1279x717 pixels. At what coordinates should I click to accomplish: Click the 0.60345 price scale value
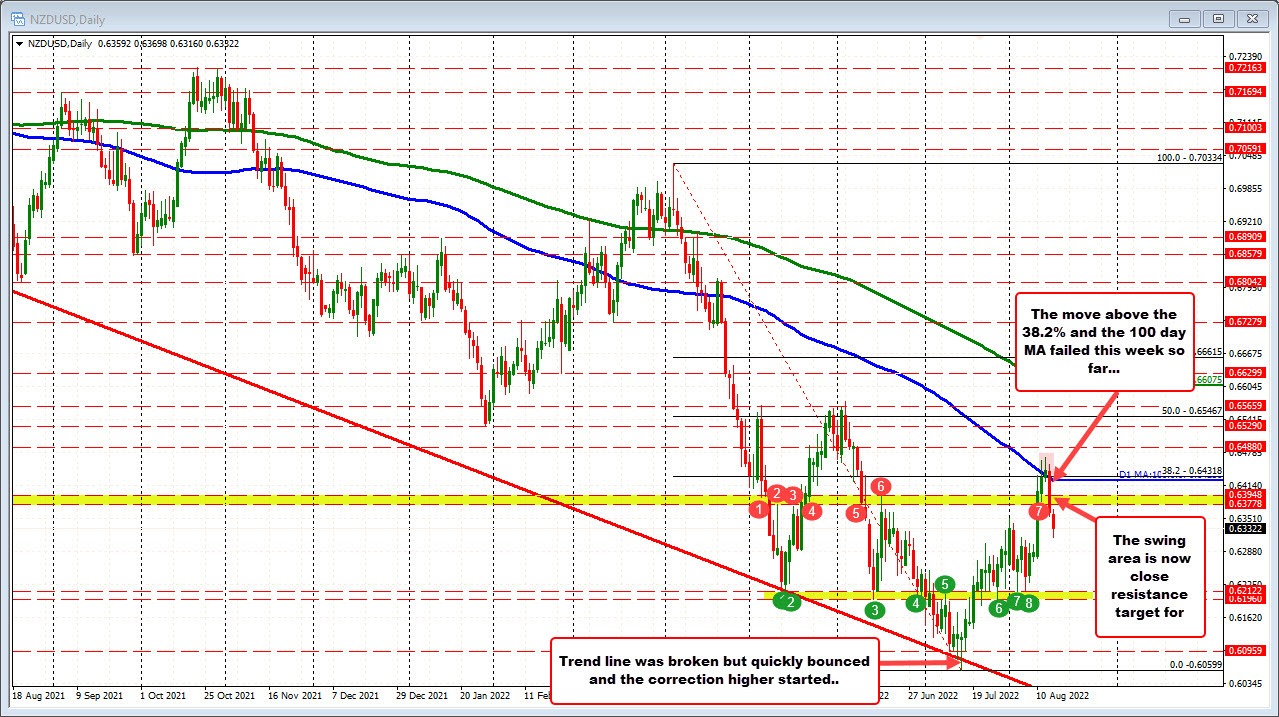[x=1244, y=683]
